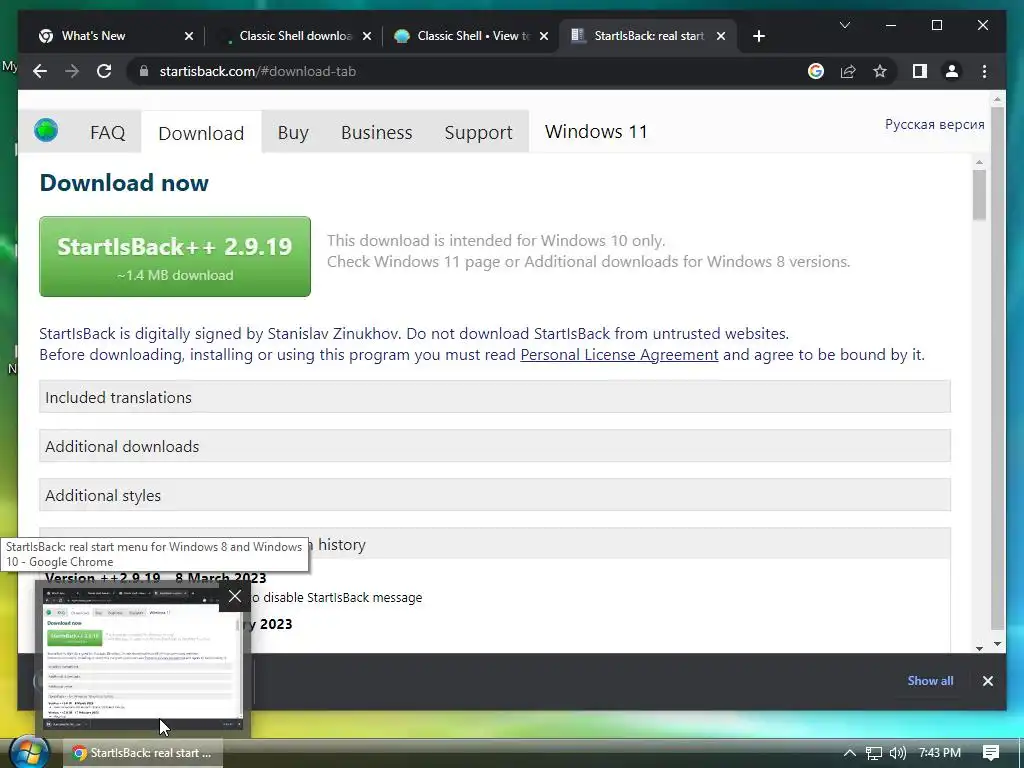The width and height of the screenshot is (1024, 768).
Task: Open the tab search dropdown chevron
Action: coord(844,25)
